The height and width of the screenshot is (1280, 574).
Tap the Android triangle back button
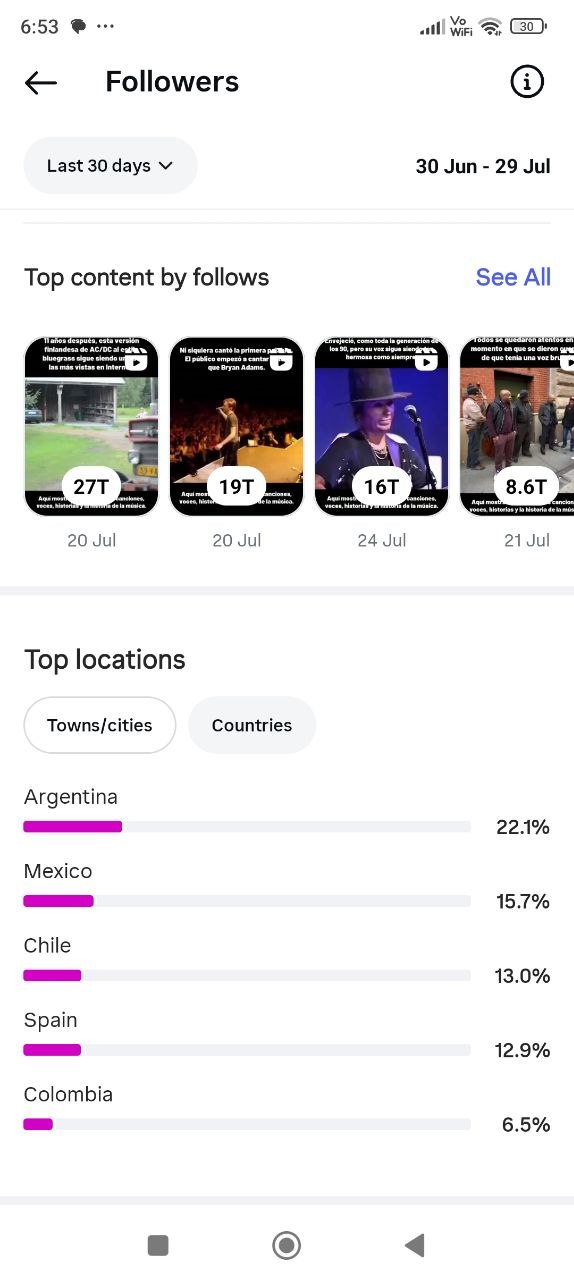click(415, 1245)
